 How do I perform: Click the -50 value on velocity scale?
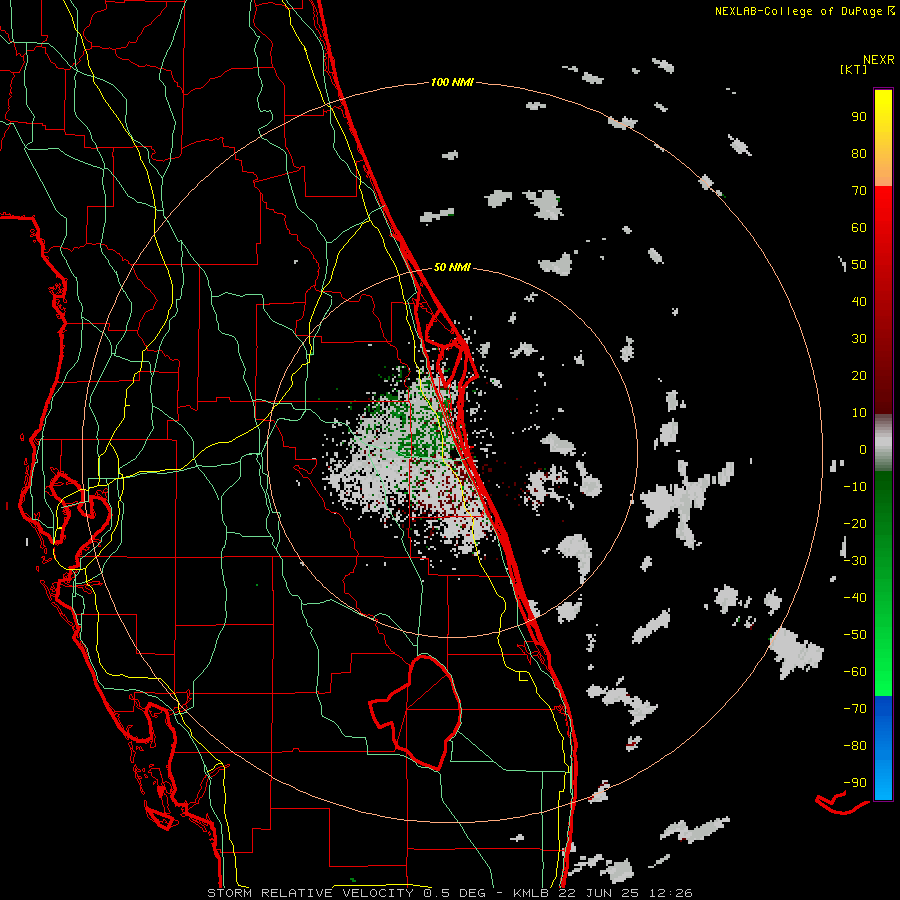(x=855, y=635)
